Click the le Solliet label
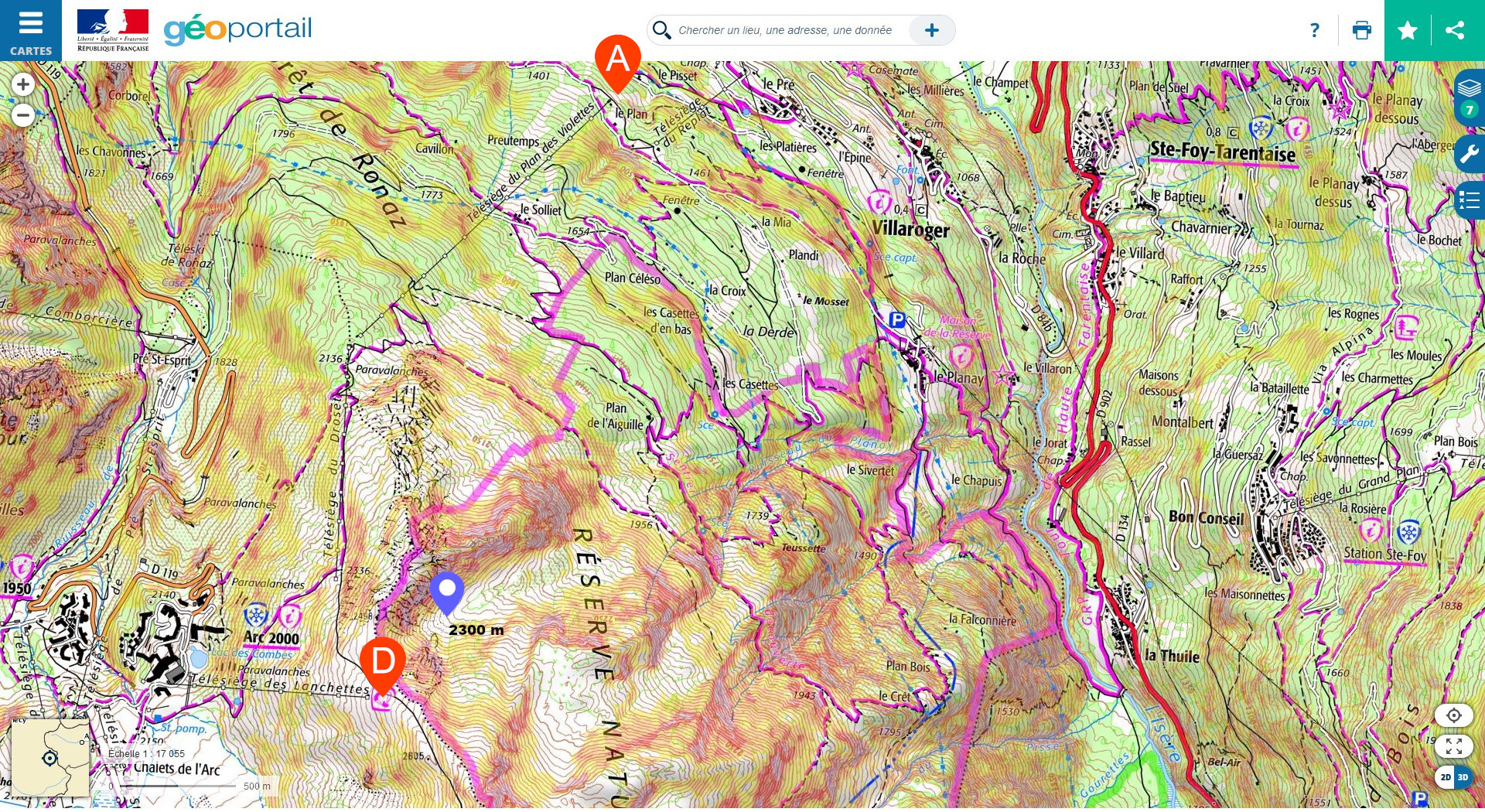 click(x=541, y=210)
